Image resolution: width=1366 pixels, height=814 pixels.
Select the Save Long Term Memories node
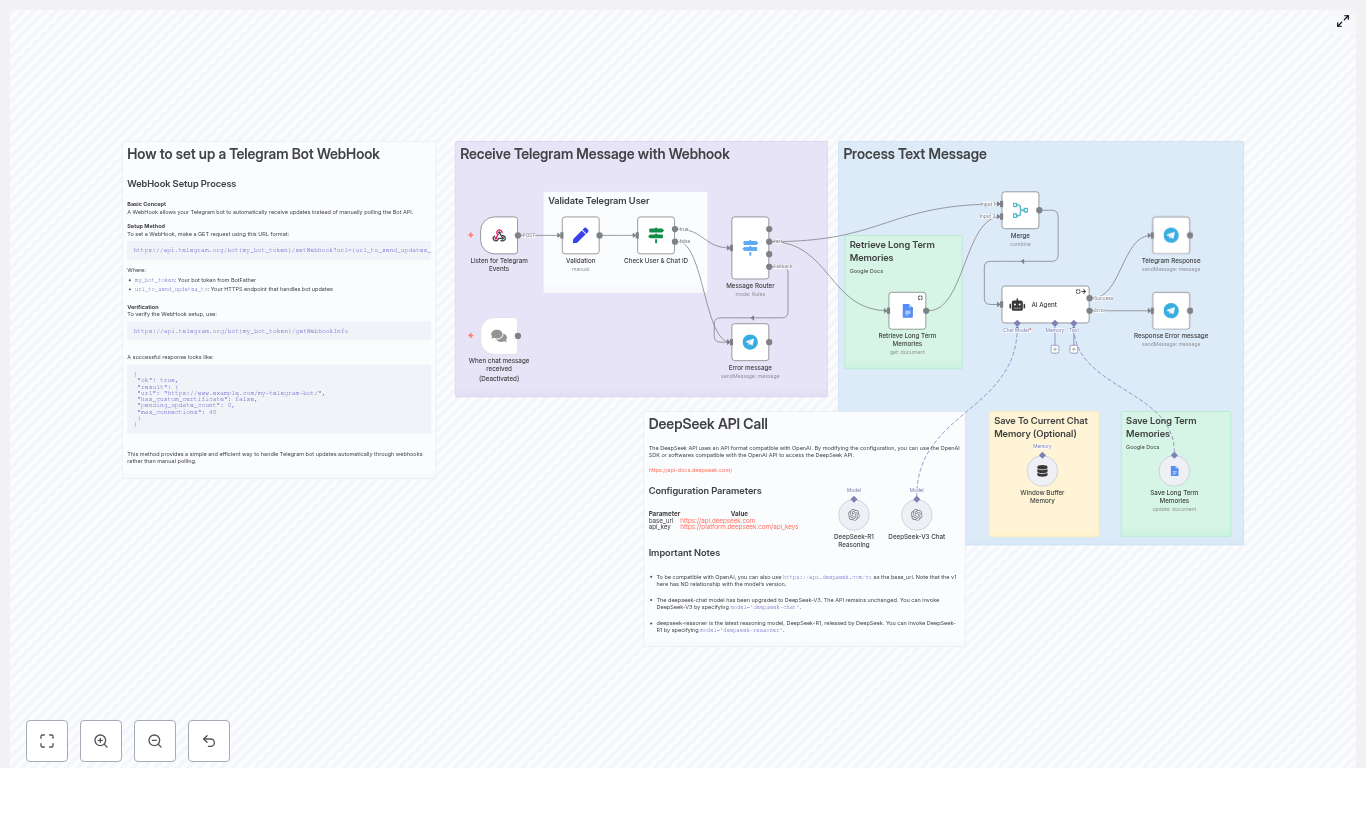pos(1174,471)
